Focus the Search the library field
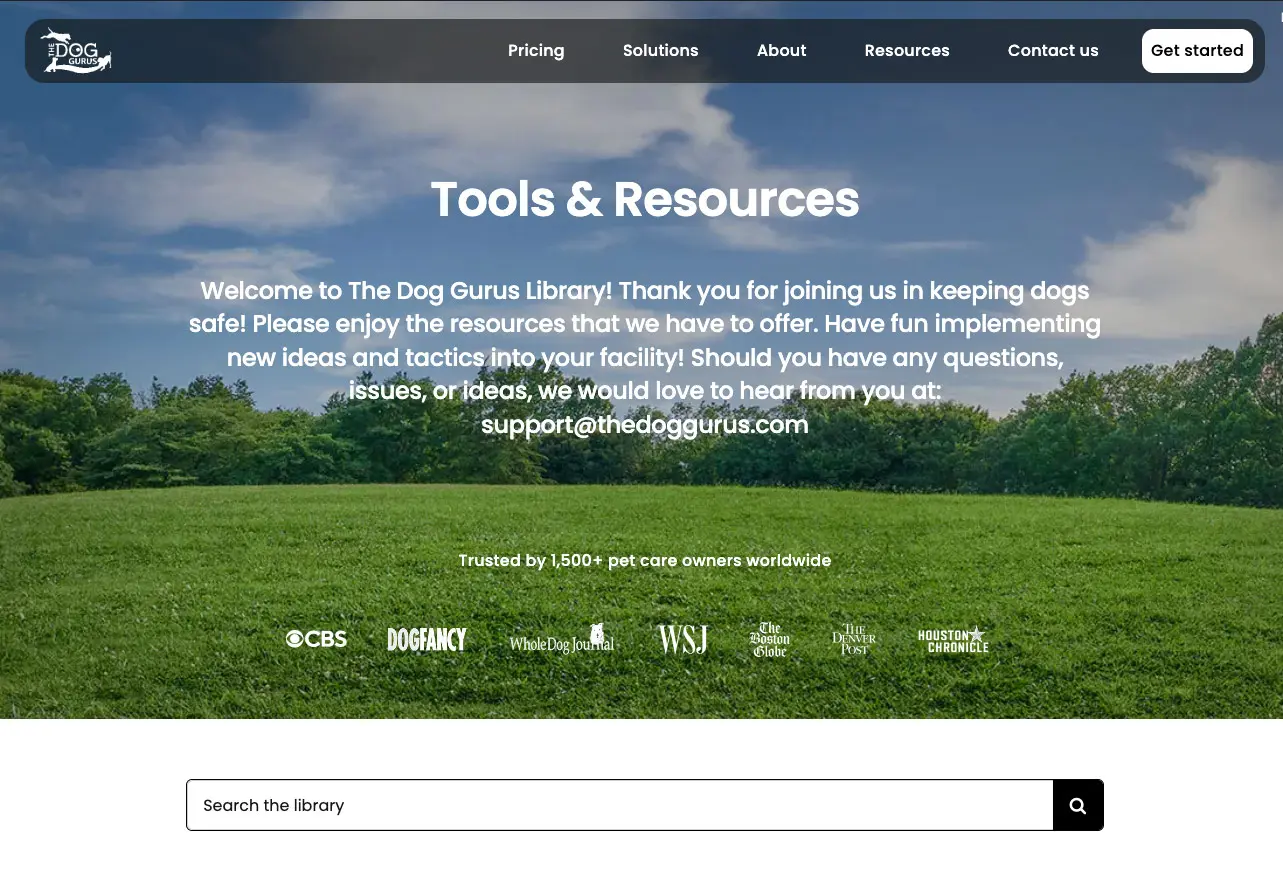 (619, 805)
